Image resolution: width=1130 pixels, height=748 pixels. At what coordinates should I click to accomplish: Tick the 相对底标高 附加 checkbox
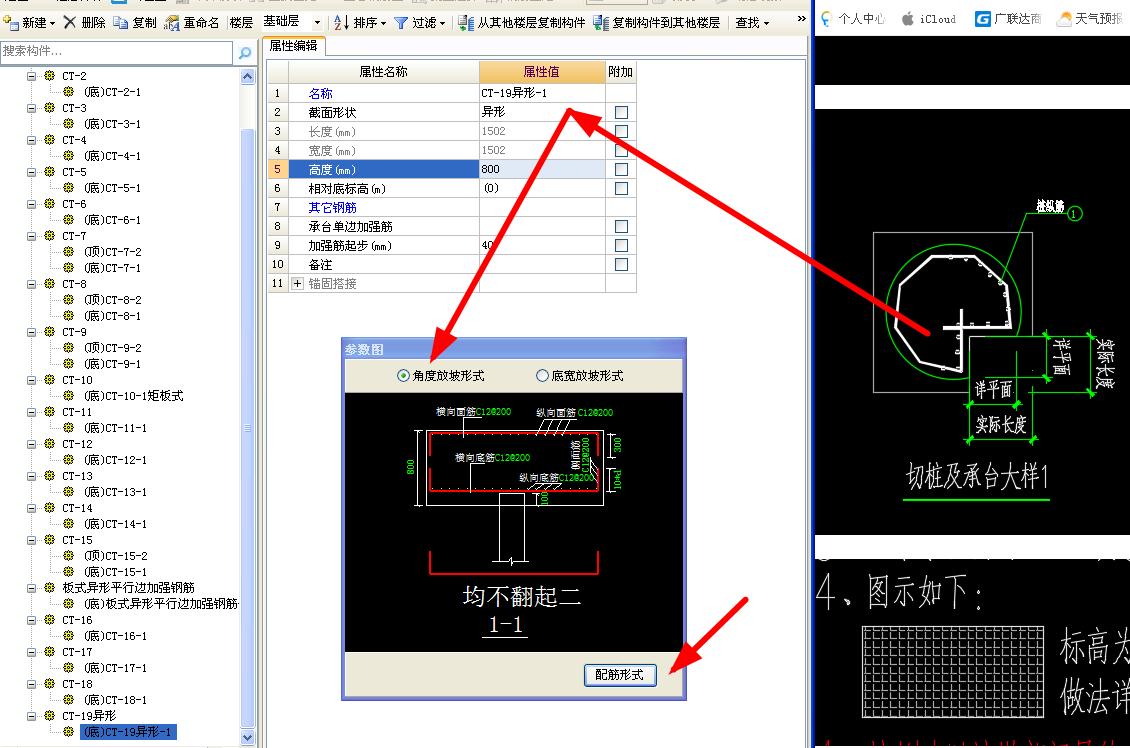click(621, 188)
